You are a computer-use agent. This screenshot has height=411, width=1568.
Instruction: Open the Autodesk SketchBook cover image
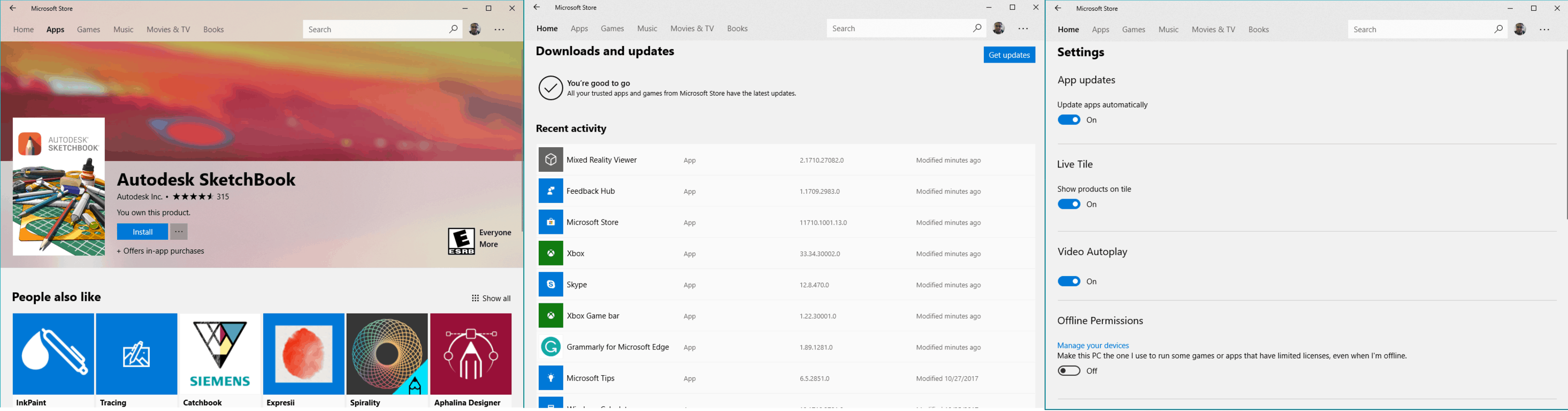59,186
